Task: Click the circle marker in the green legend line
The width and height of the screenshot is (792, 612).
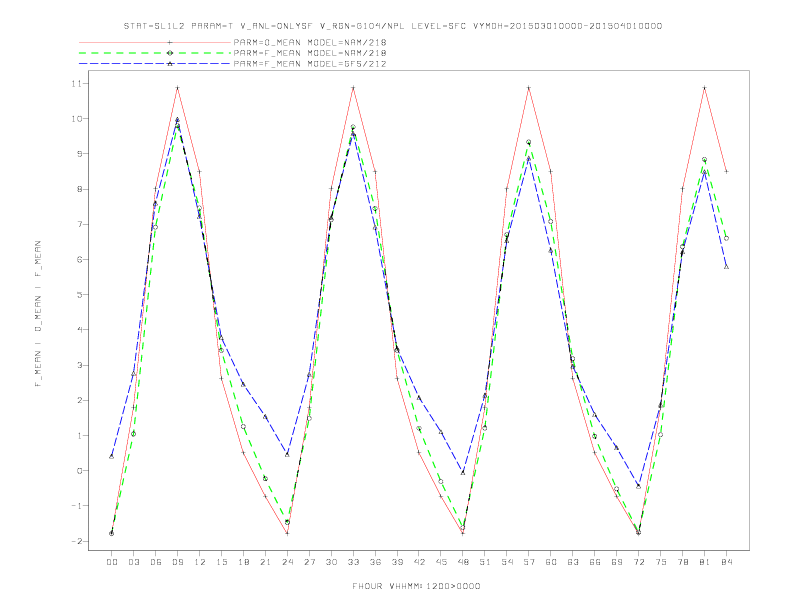Action: click(170, 53)
